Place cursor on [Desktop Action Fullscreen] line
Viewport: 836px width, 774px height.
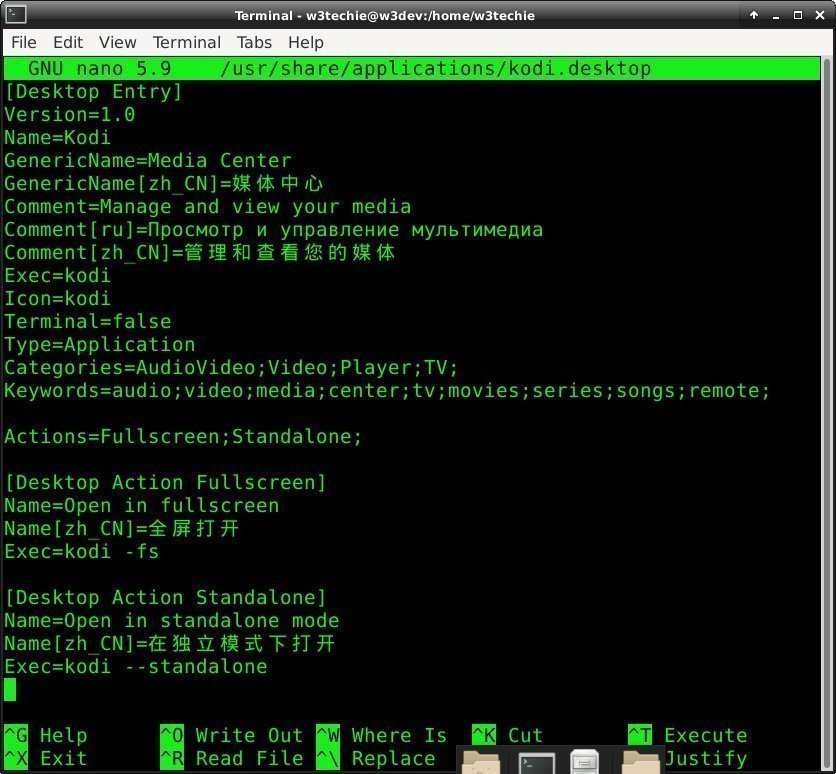click(165, 482)
